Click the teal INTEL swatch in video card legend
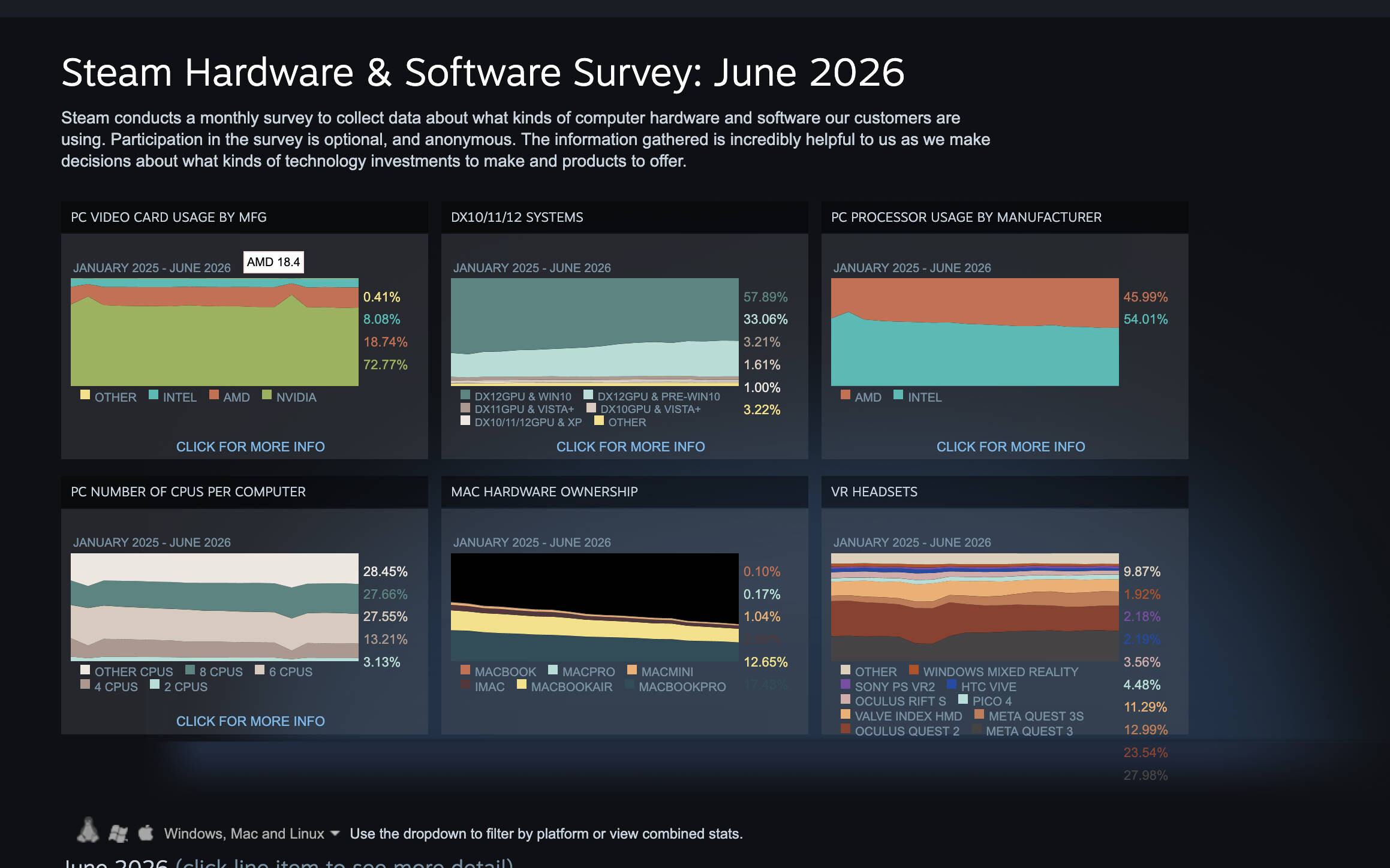This screenshot has width=1390, height=868. pyautogui.click(x=154, y=394)
